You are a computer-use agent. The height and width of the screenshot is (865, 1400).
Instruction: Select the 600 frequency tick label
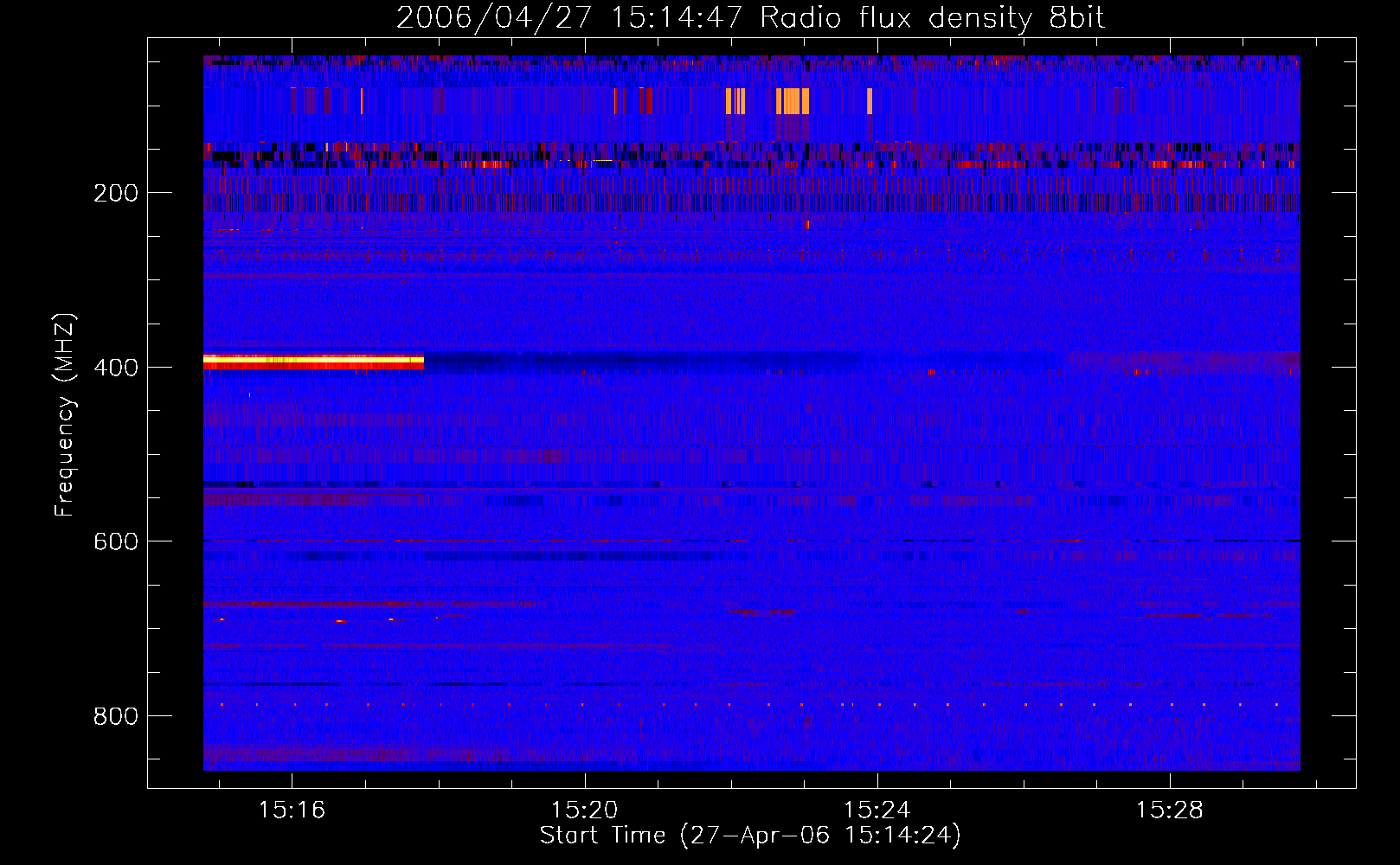click(x=116, y=541)
